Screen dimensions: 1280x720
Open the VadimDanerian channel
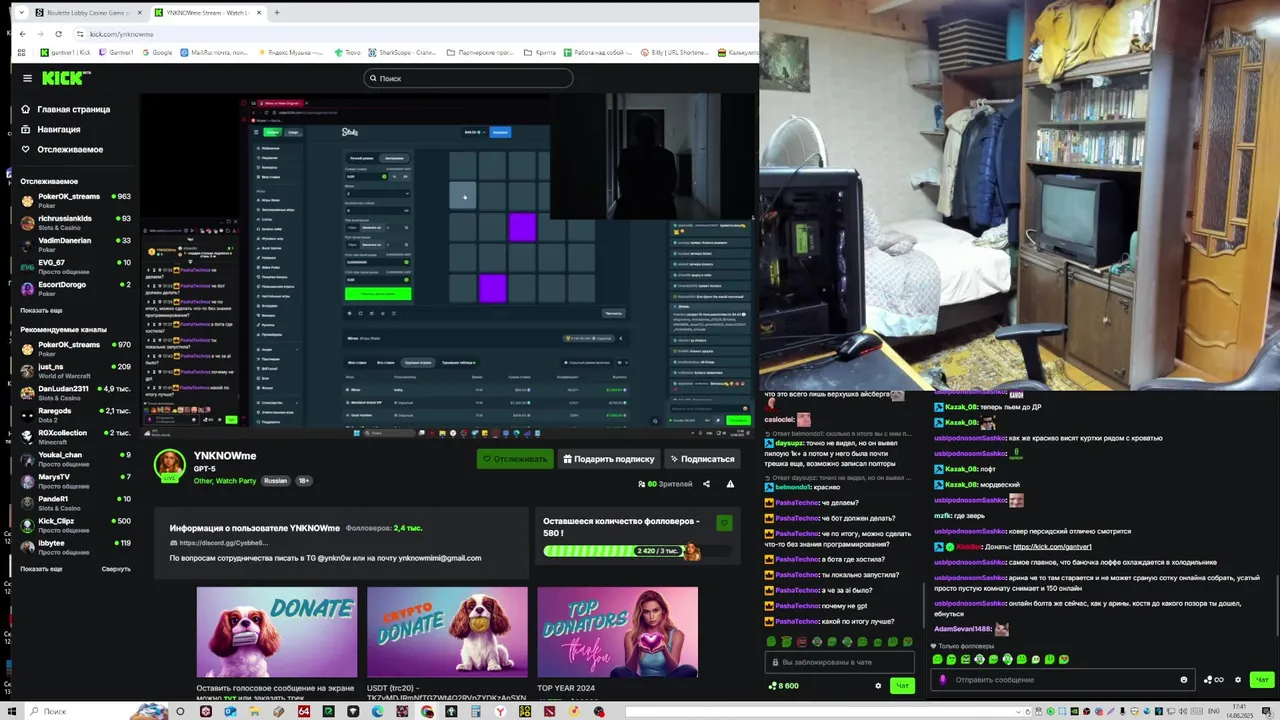pyautogui.click(x=76, y=244)
